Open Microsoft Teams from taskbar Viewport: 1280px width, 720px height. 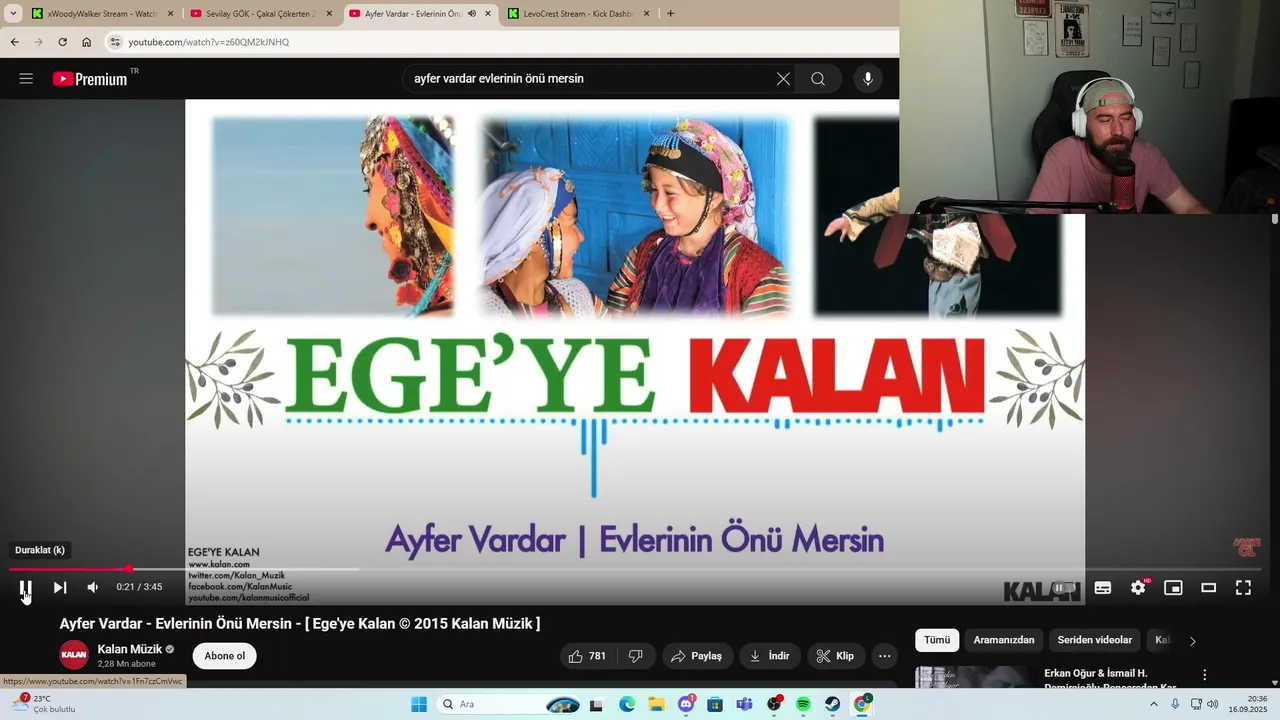(745, 705)
